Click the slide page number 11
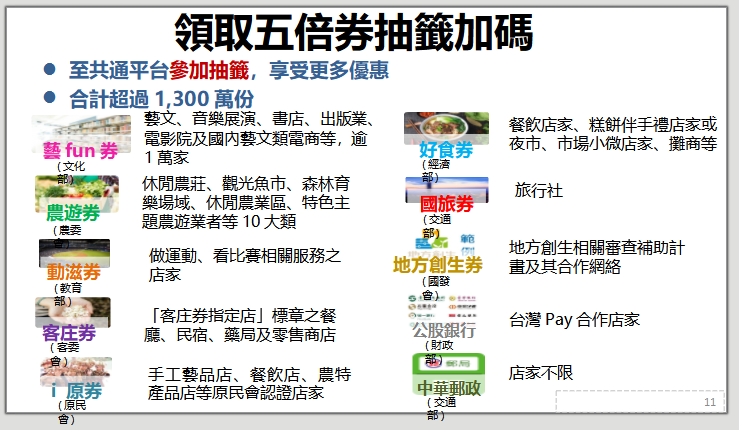Viewport: 739px width, 430px height. tap(710, 402)
